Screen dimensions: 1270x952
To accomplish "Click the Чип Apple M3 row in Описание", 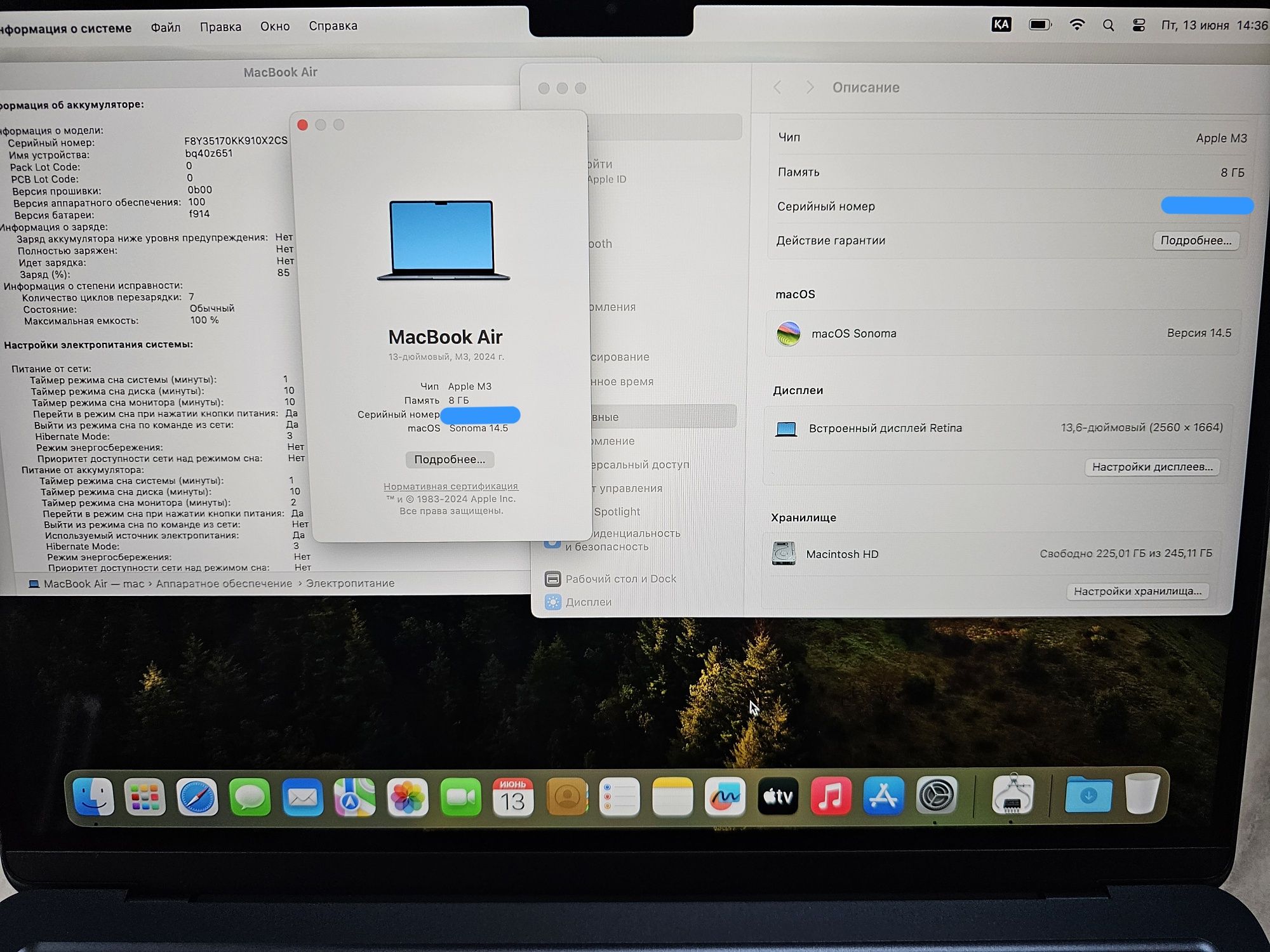I will (x=1012, y=138).
